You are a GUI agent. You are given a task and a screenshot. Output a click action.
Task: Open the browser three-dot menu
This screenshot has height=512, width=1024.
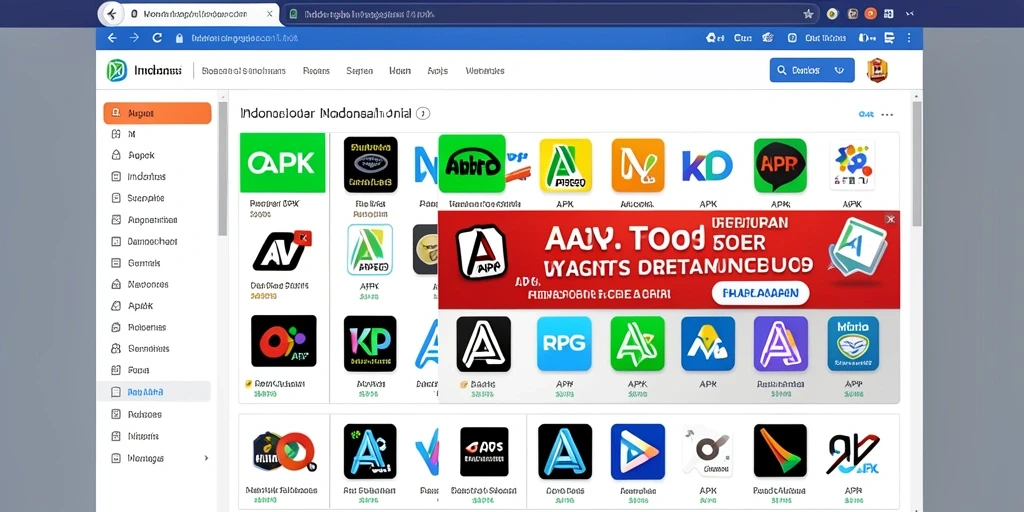pyautogui.click(x=908, y=39)
